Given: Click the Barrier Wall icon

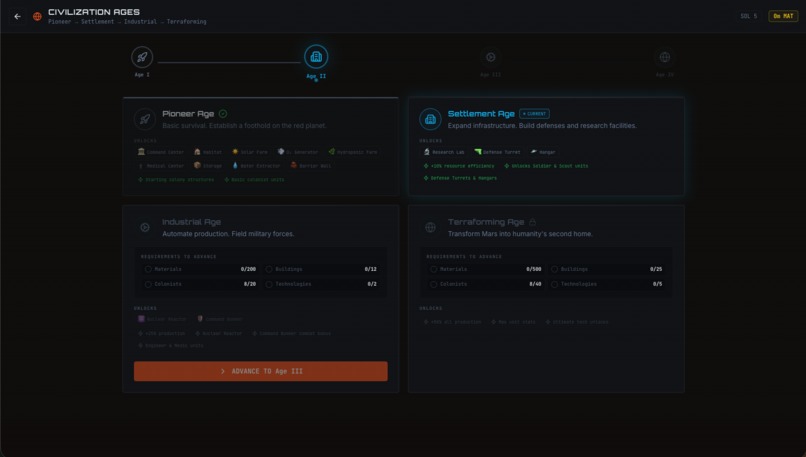Looking at the screenshot, I should [294, 166].
